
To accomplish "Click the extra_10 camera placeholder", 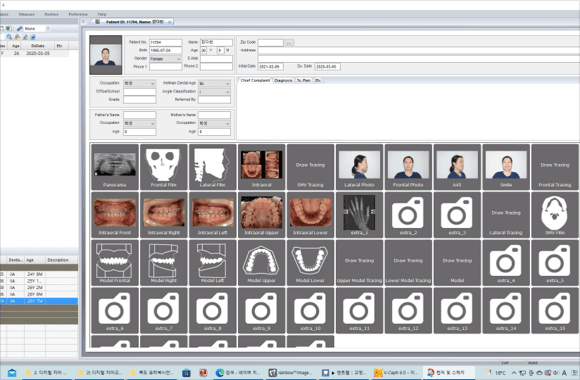I will [310, 310].
